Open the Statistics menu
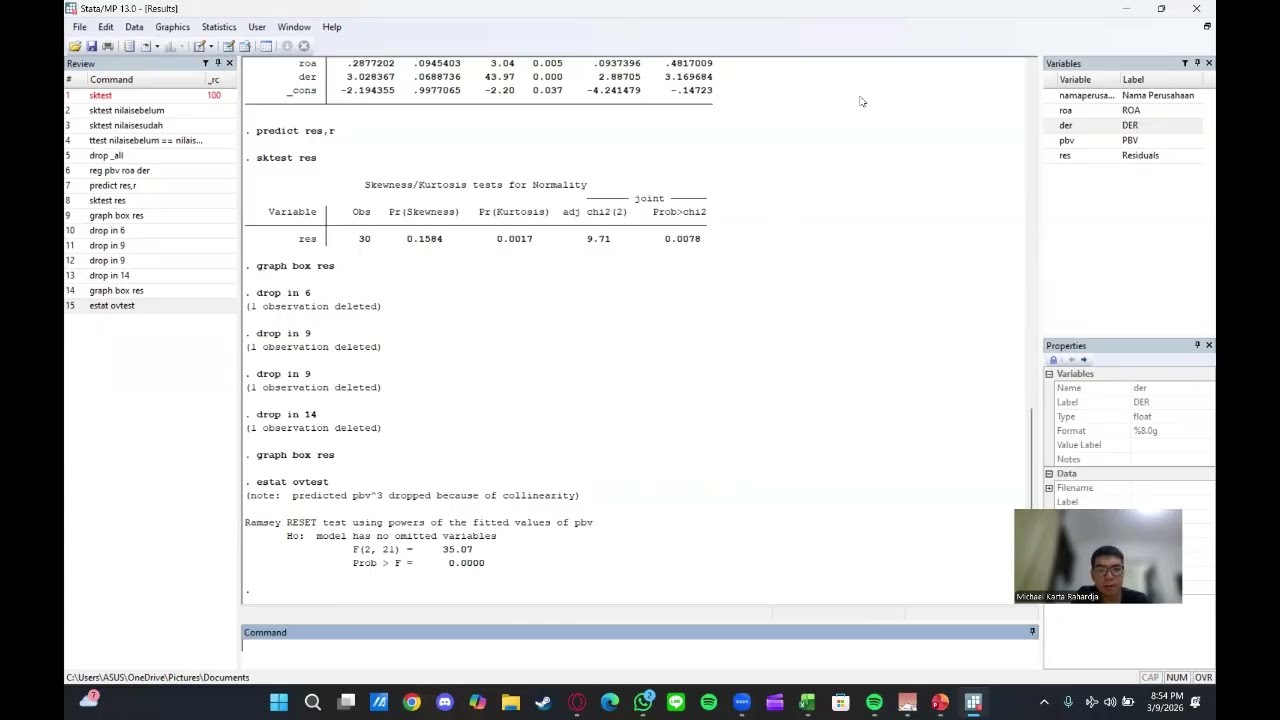 coord(218,27)
